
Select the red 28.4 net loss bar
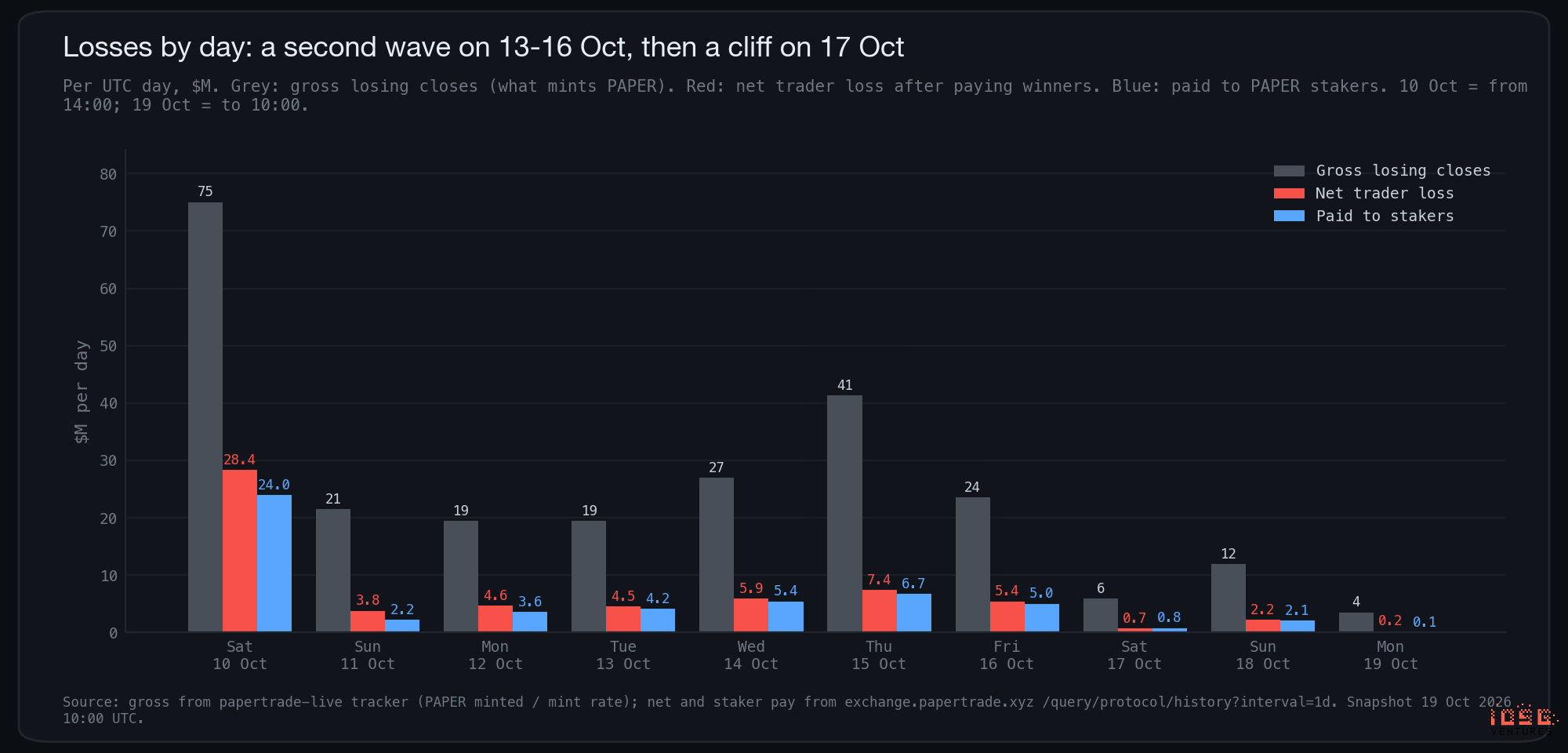pyautogui.click(x=240, y=551)
